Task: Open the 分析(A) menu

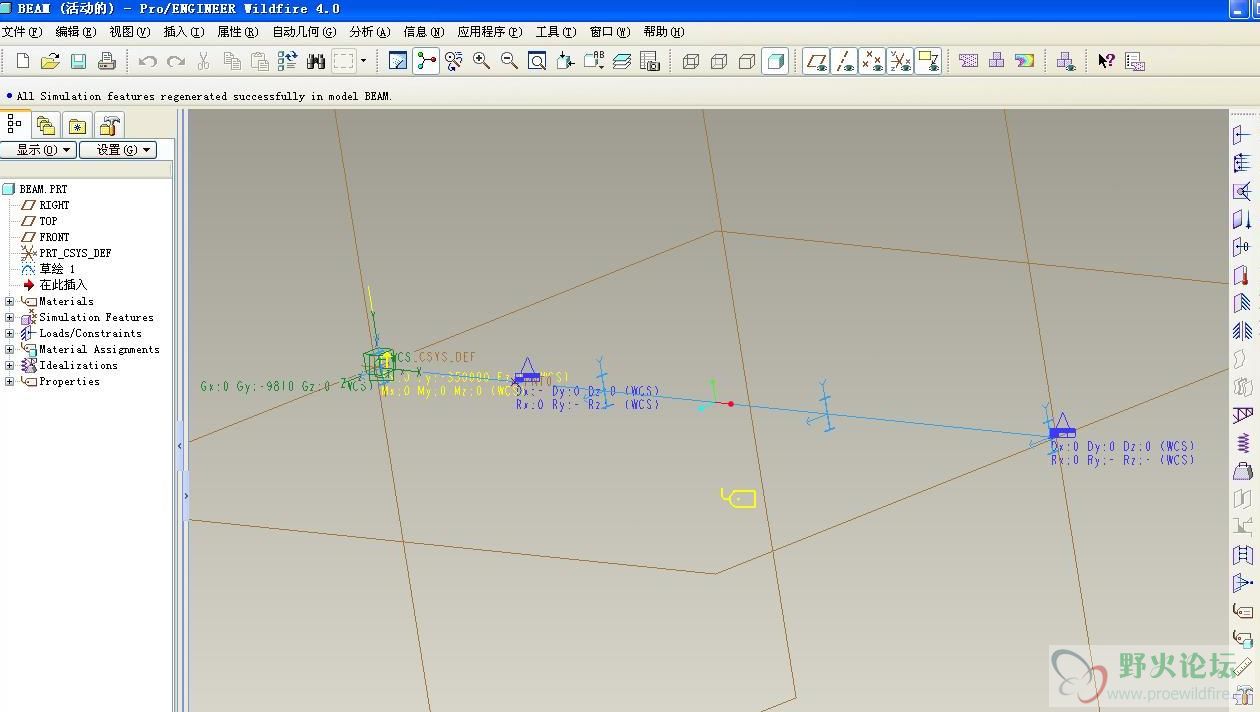Action: [x=369, y=32]
